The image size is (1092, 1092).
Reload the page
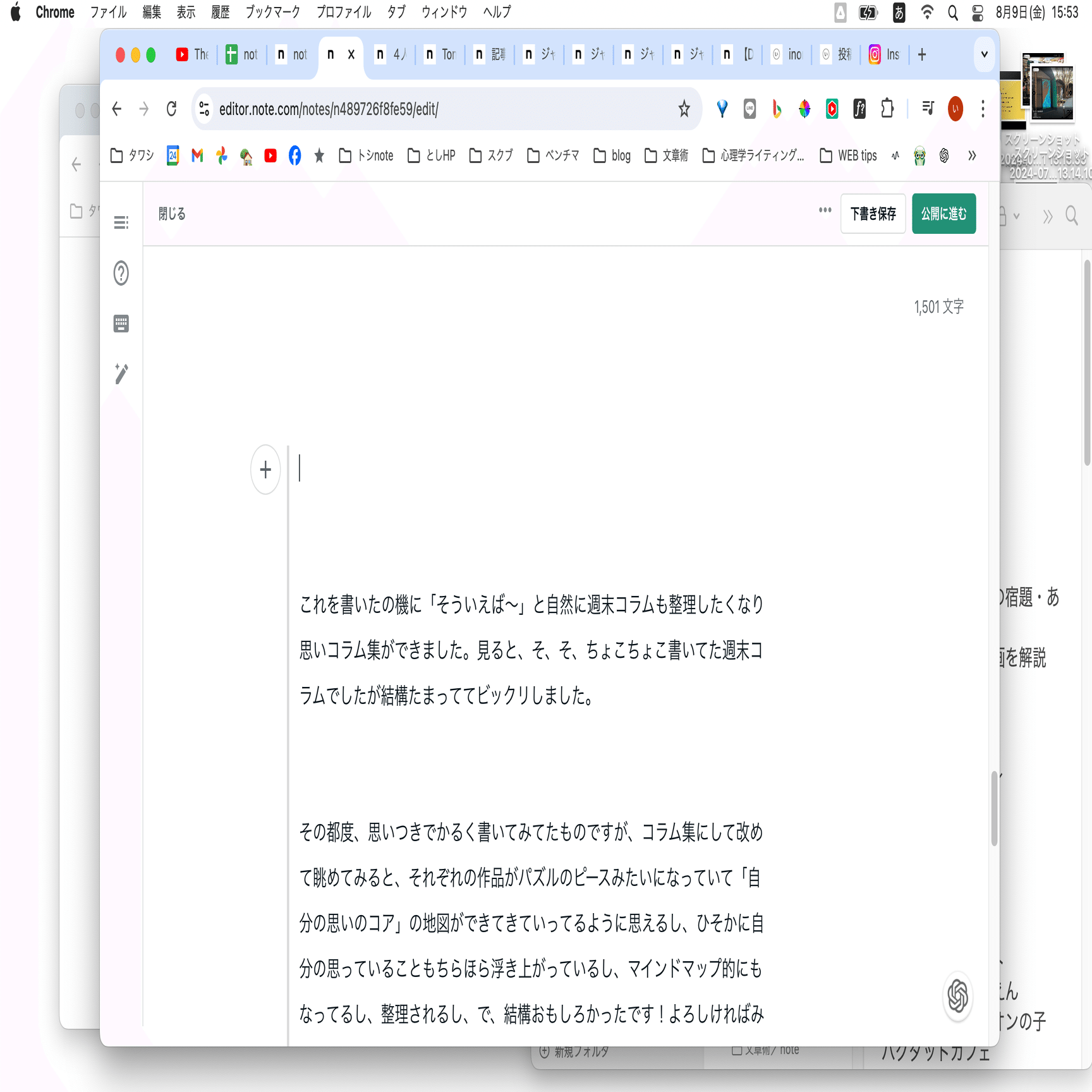171,109
